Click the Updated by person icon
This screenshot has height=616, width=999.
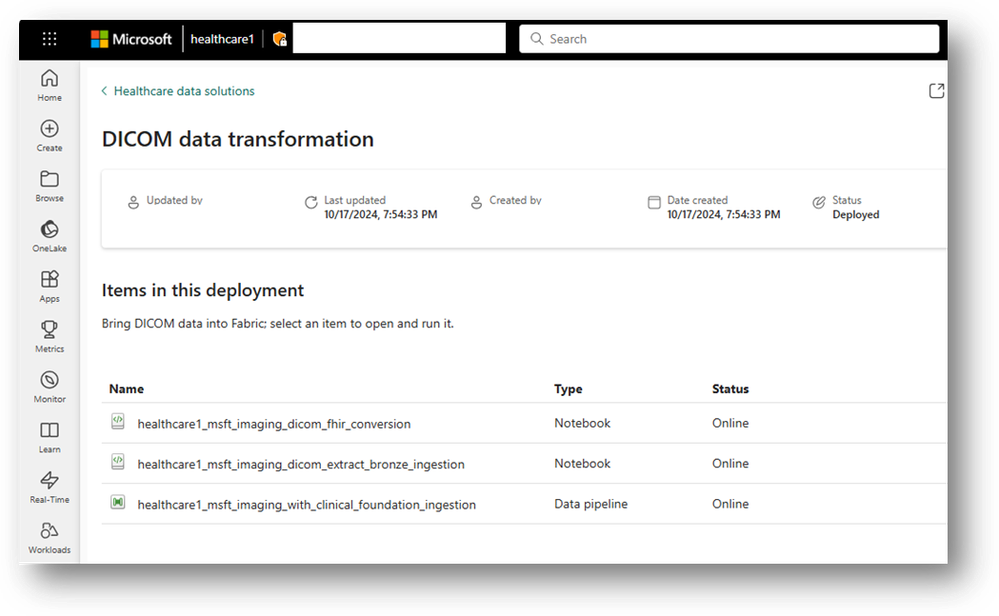click(133, 203)
